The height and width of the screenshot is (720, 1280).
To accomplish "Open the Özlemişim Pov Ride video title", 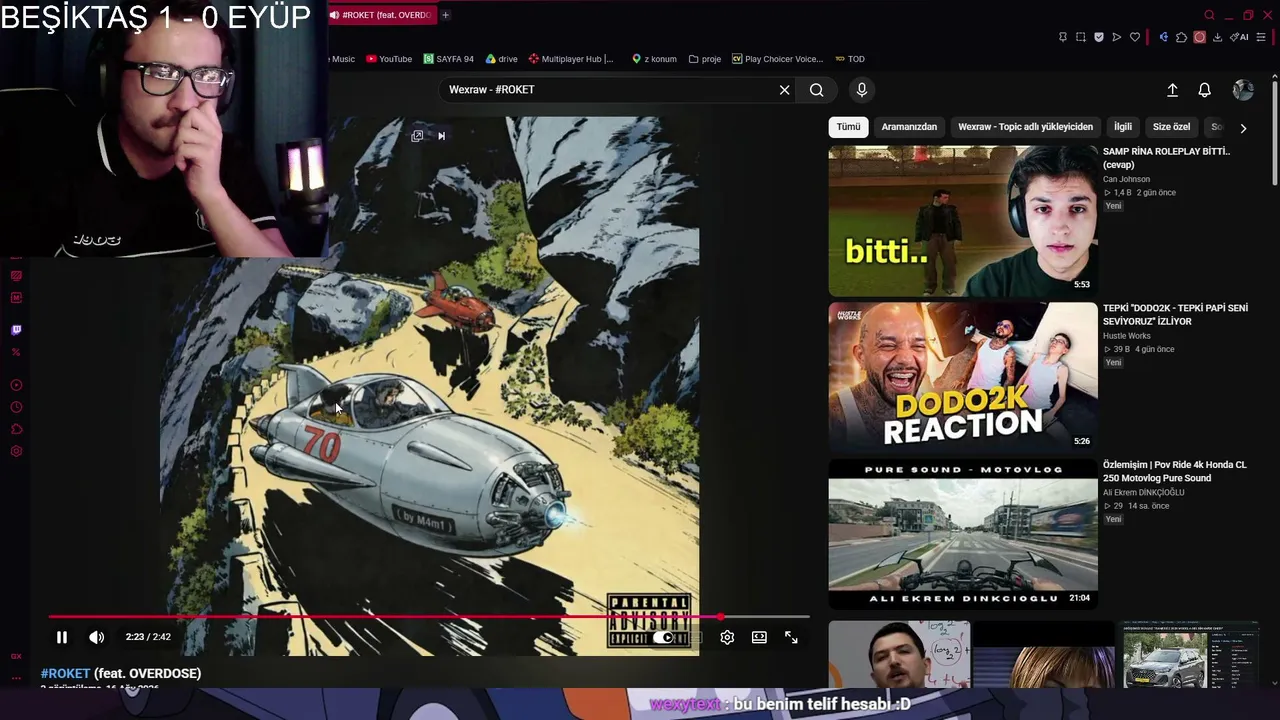I will pos(1175,472).
